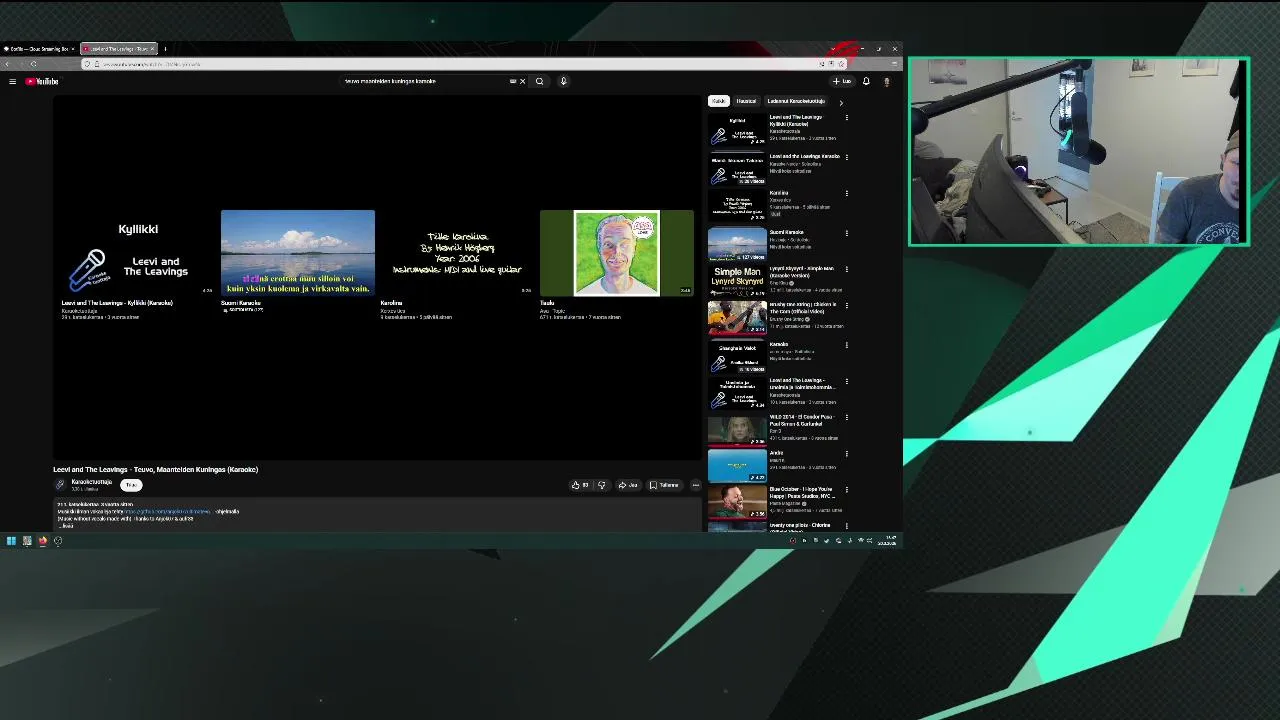The image size is (1280, 720).
Task: Switch to the first browser tab
Action: 38,48
